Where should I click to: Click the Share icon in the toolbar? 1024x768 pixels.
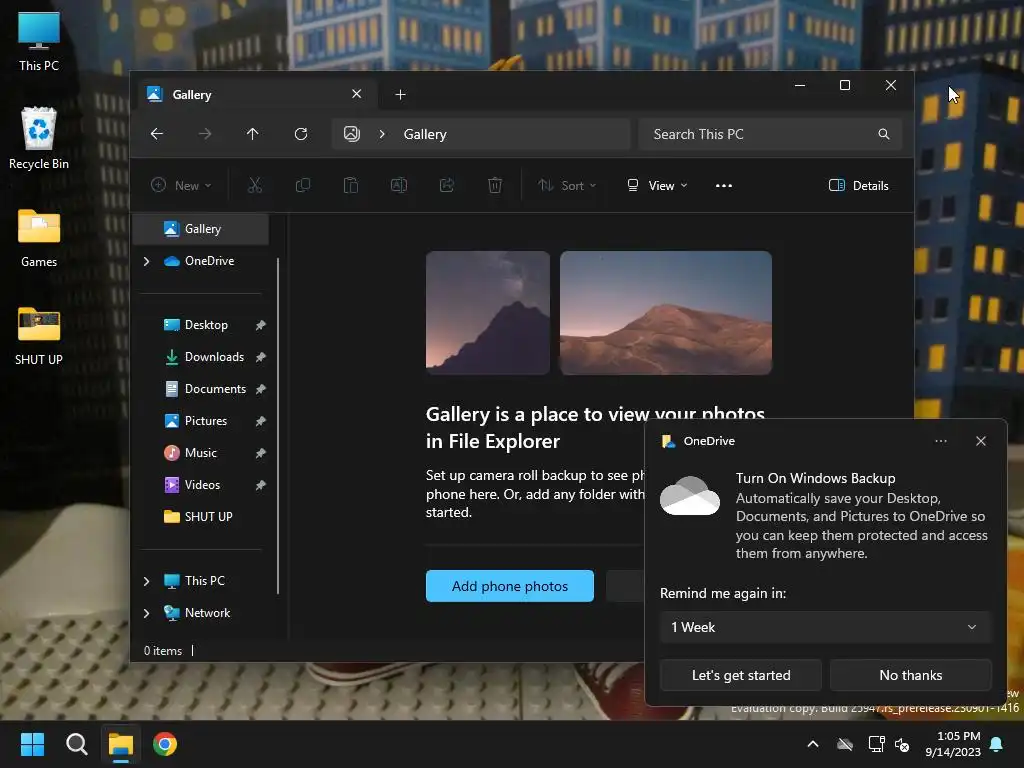click(x=447, y=185)
